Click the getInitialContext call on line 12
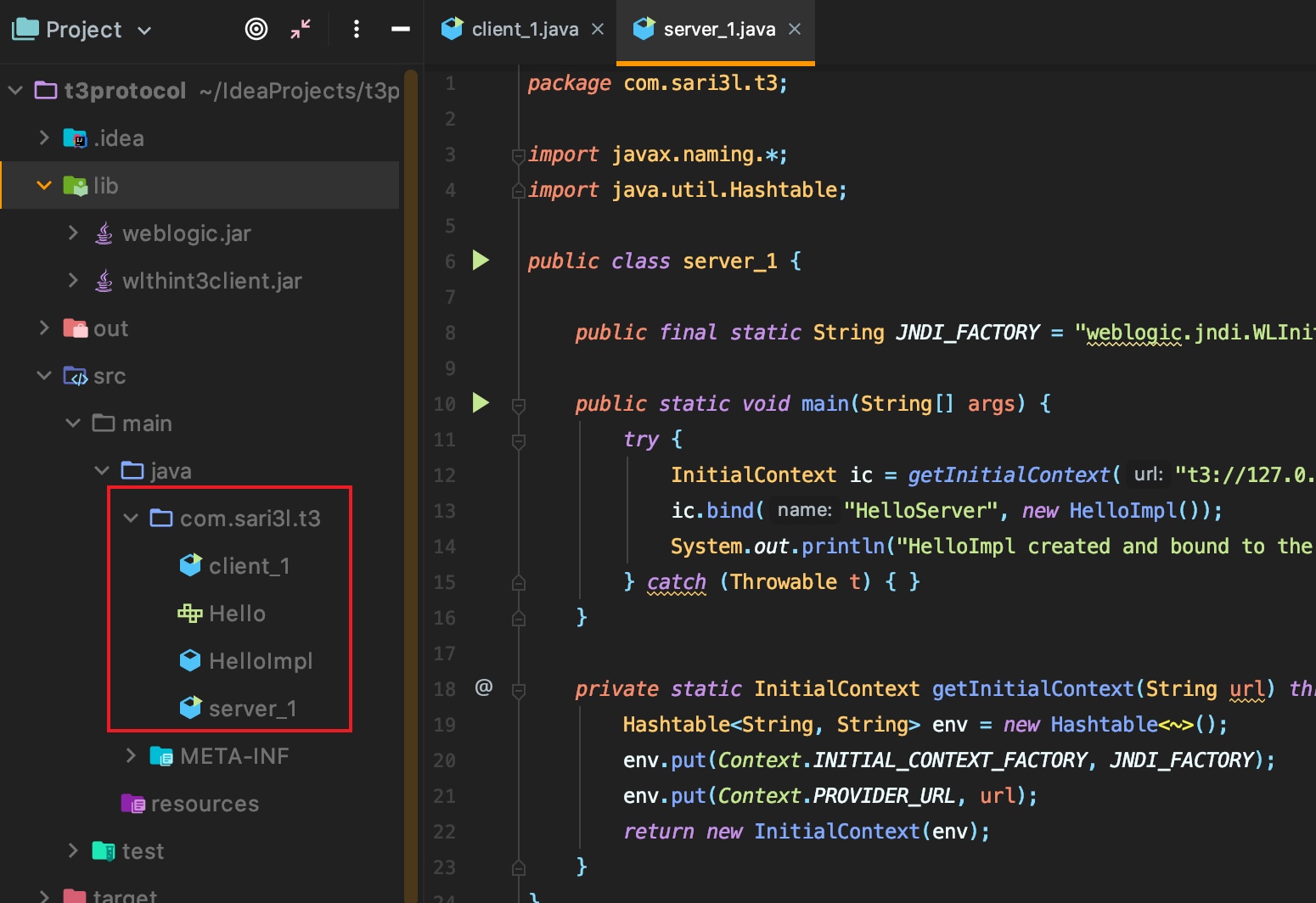This screenshot has height=903, width=1316. 1009,474
